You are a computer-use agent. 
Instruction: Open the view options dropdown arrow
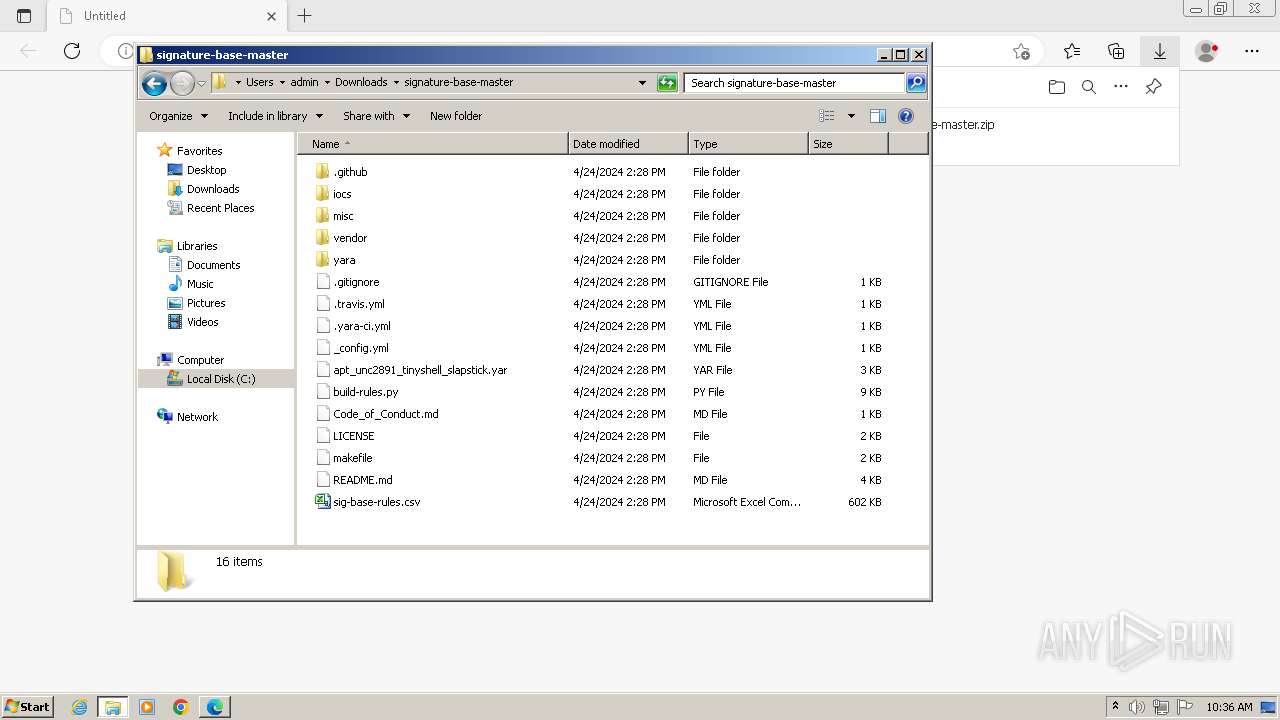point(851,116)
